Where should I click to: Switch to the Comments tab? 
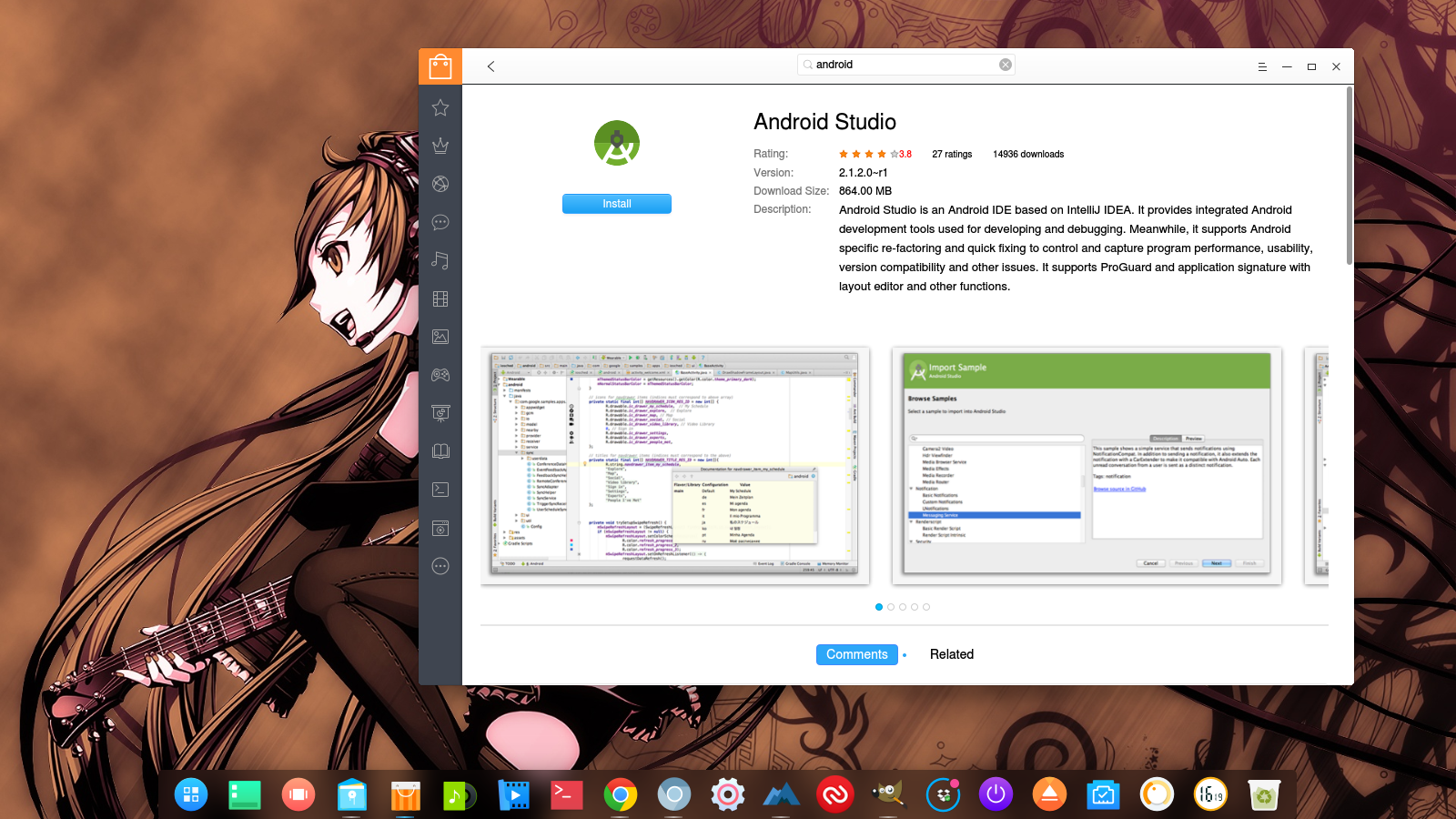click(857, 654)
